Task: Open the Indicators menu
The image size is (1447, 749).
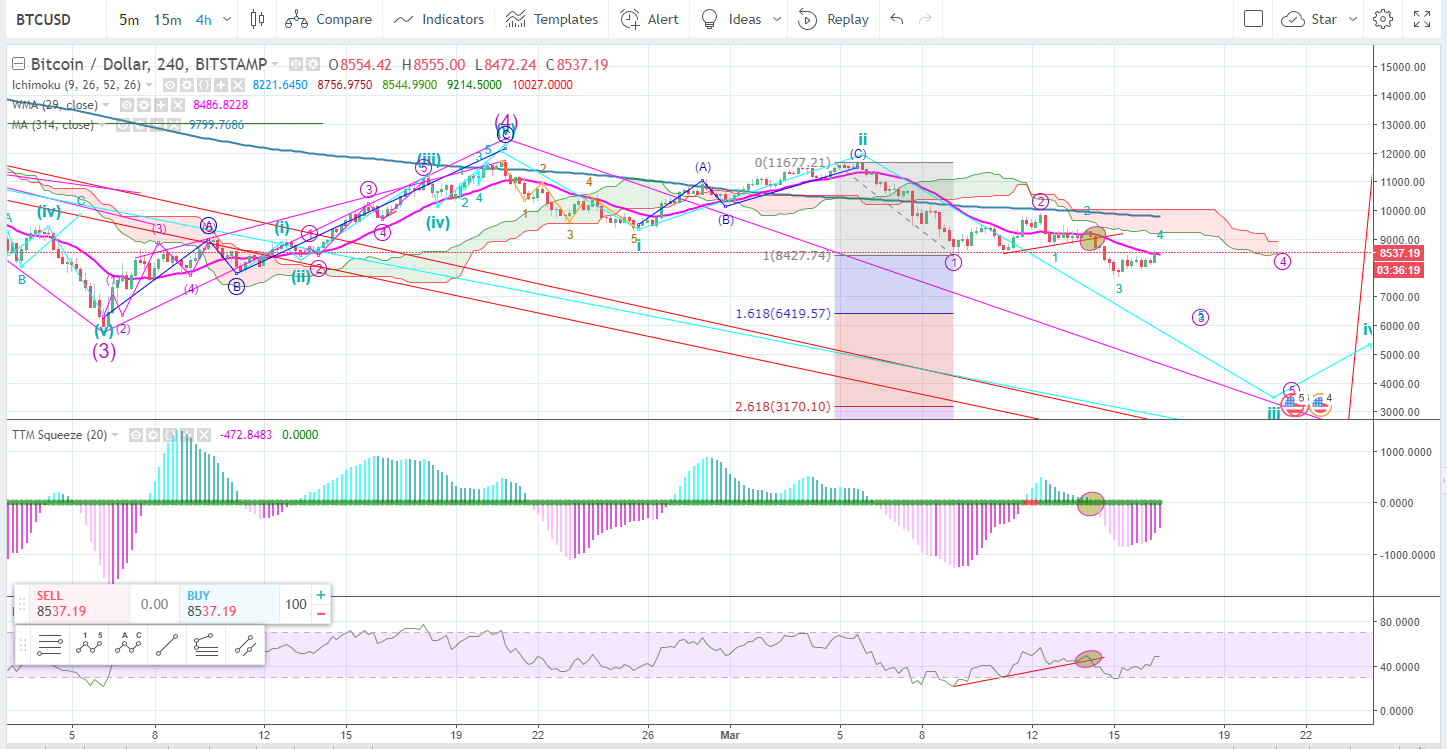Action: [439, 19]
